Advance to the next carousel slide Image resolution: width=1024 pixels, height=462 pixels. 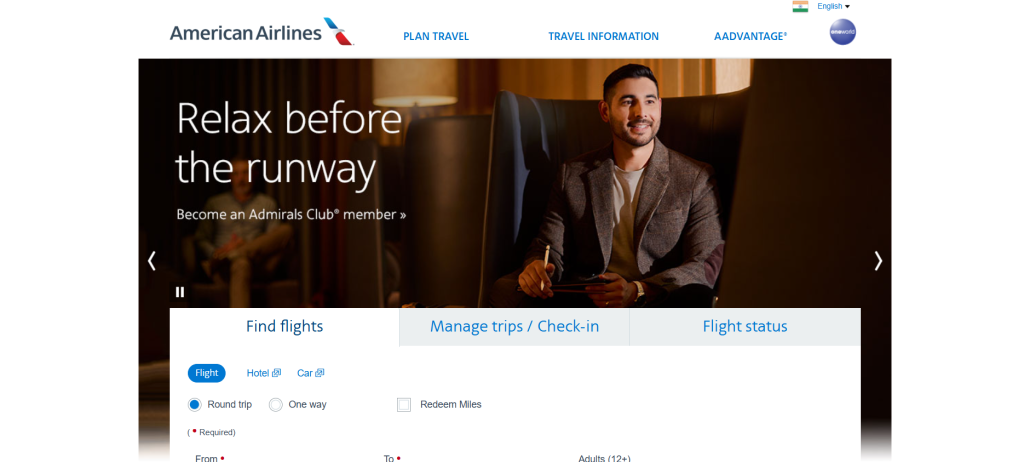[878, 261]
